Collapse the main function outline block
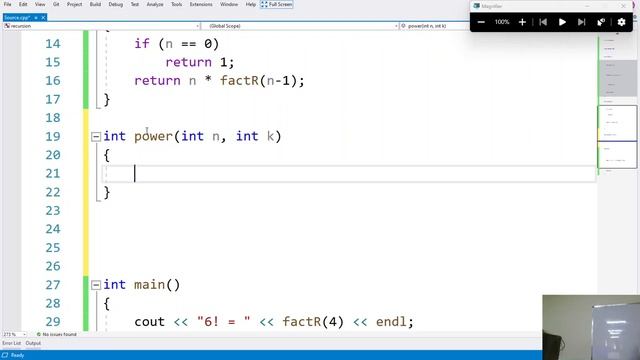The image size is (640, 360). tap(96, 285)
